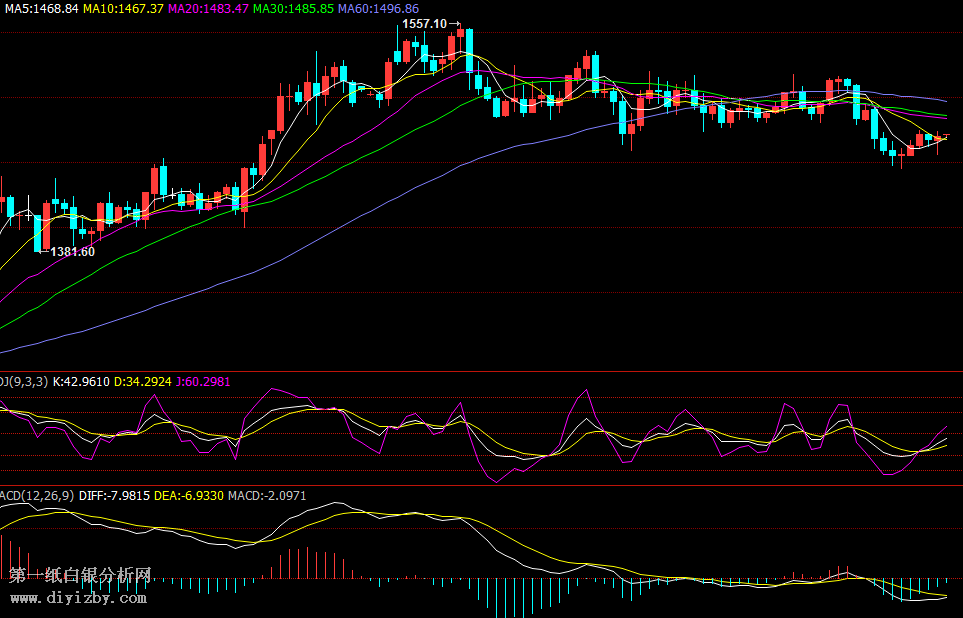Click the MA60:1496.86 label

[x=378, y=9]
